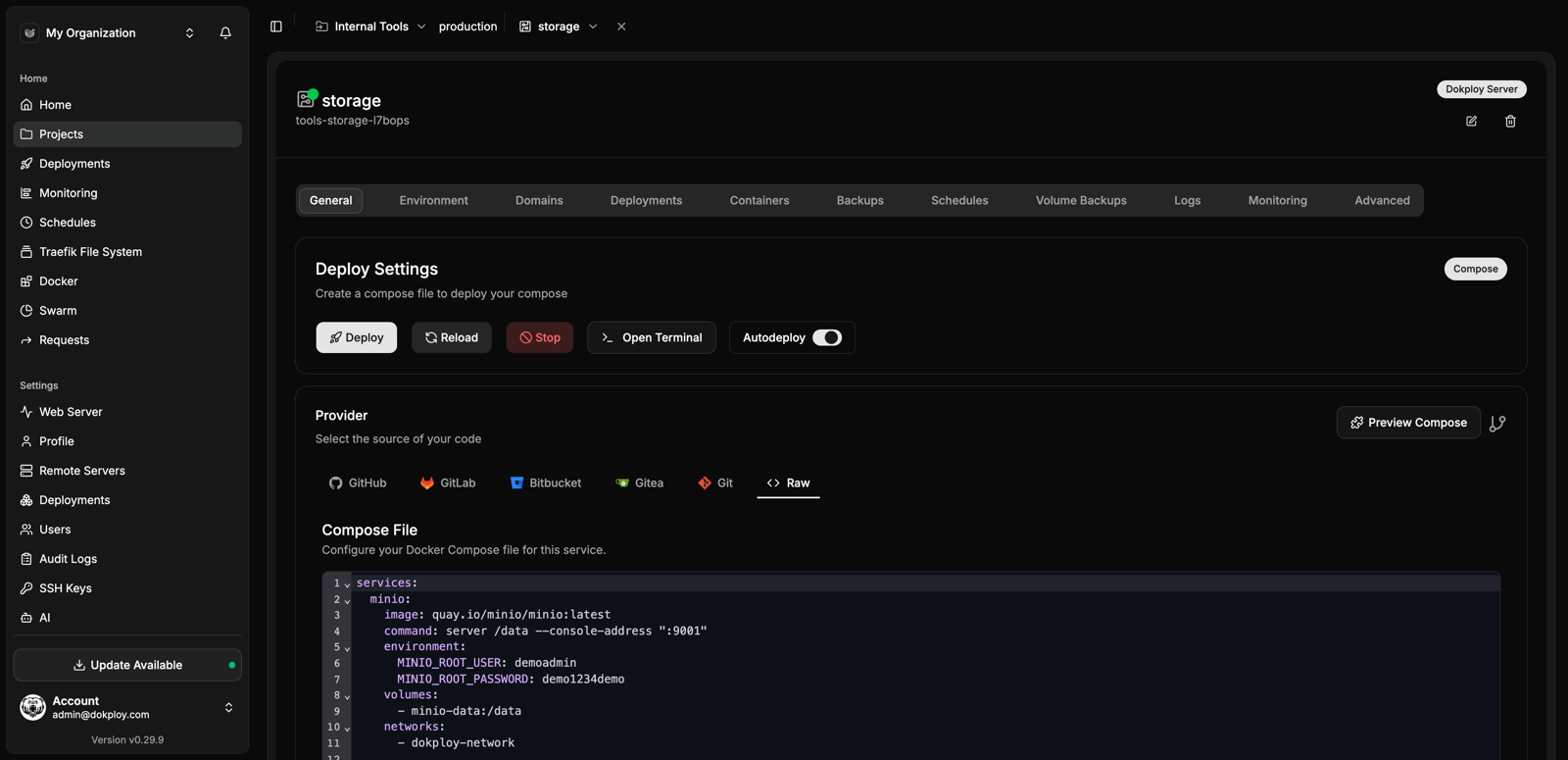Switch to the Volume Backups tab
1568x760 pixels.
click(x=1081, y=200)
